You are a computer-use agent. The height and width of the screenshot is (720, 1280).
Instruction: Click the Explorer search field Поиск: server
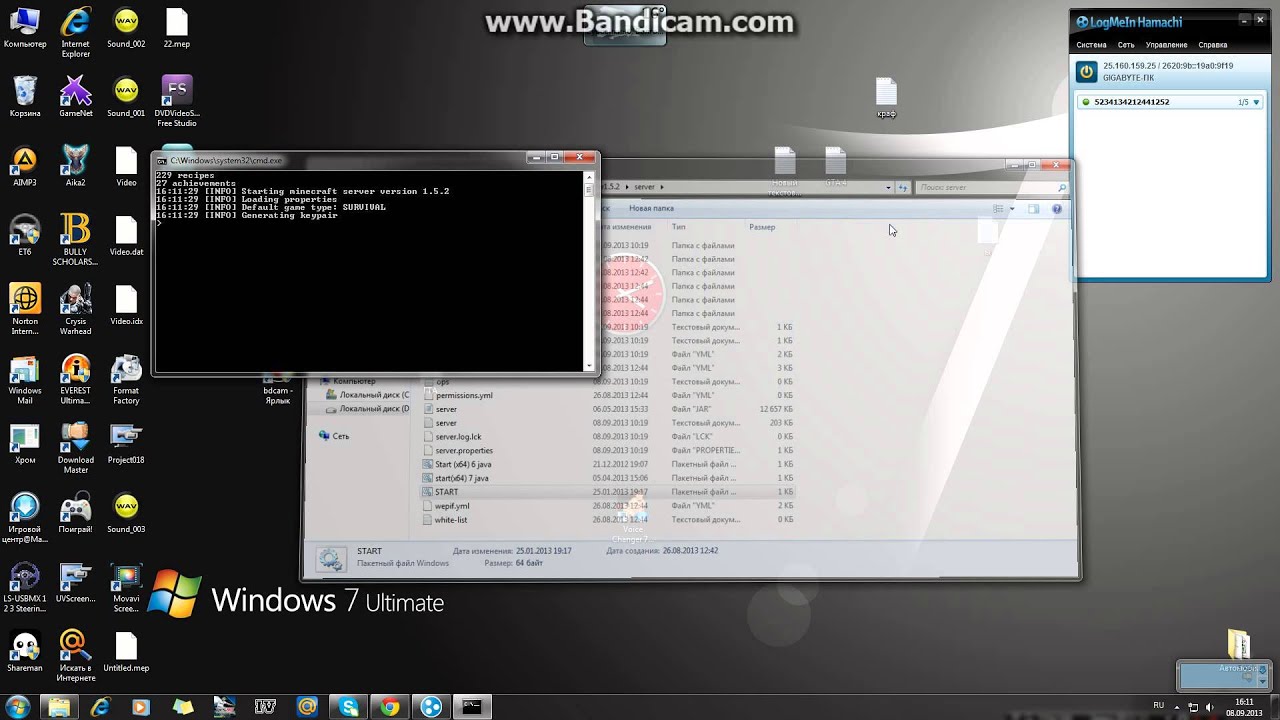pos(990,187)
